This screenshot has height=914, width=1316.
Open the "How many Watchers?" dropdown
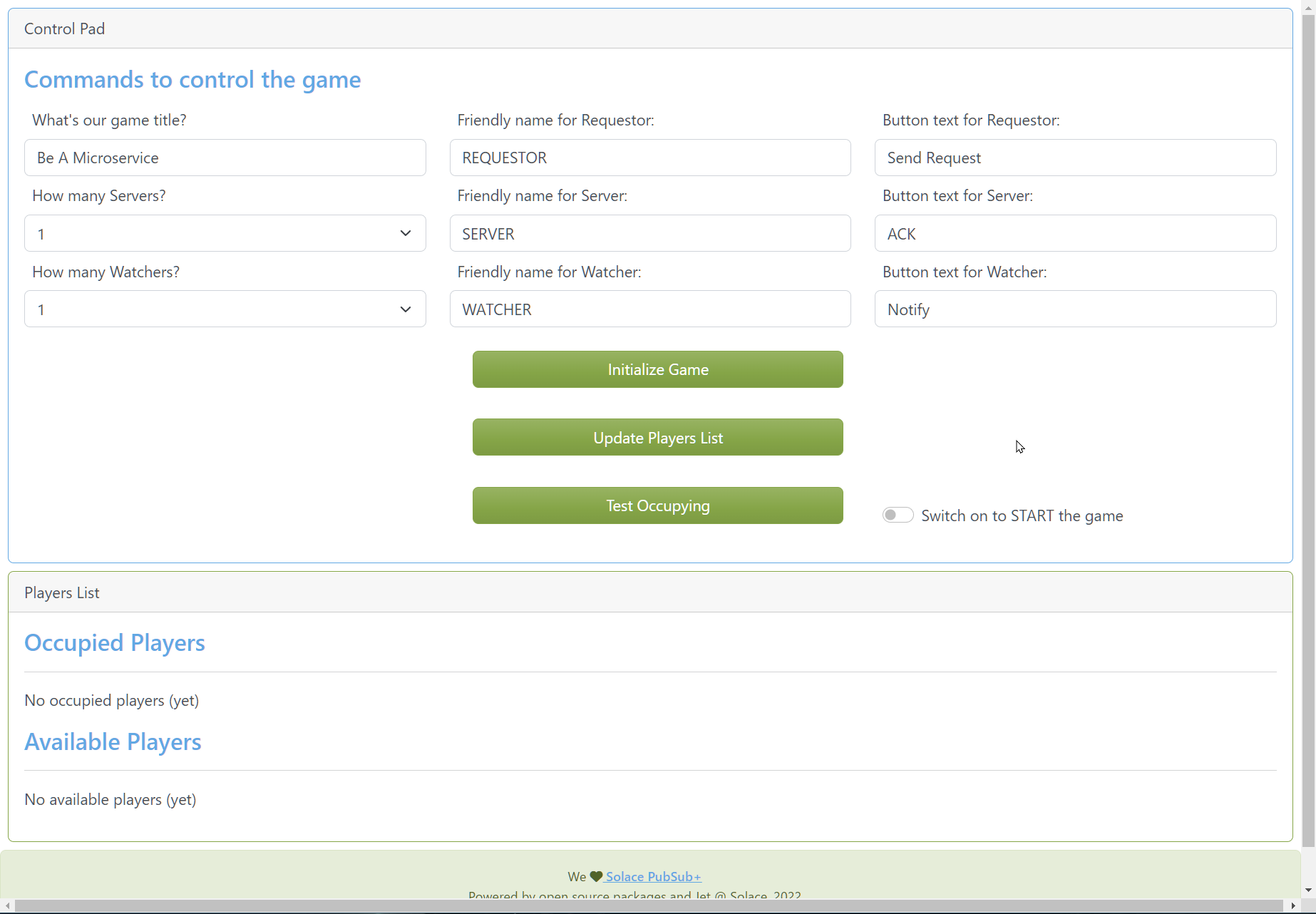pos(225,309)
